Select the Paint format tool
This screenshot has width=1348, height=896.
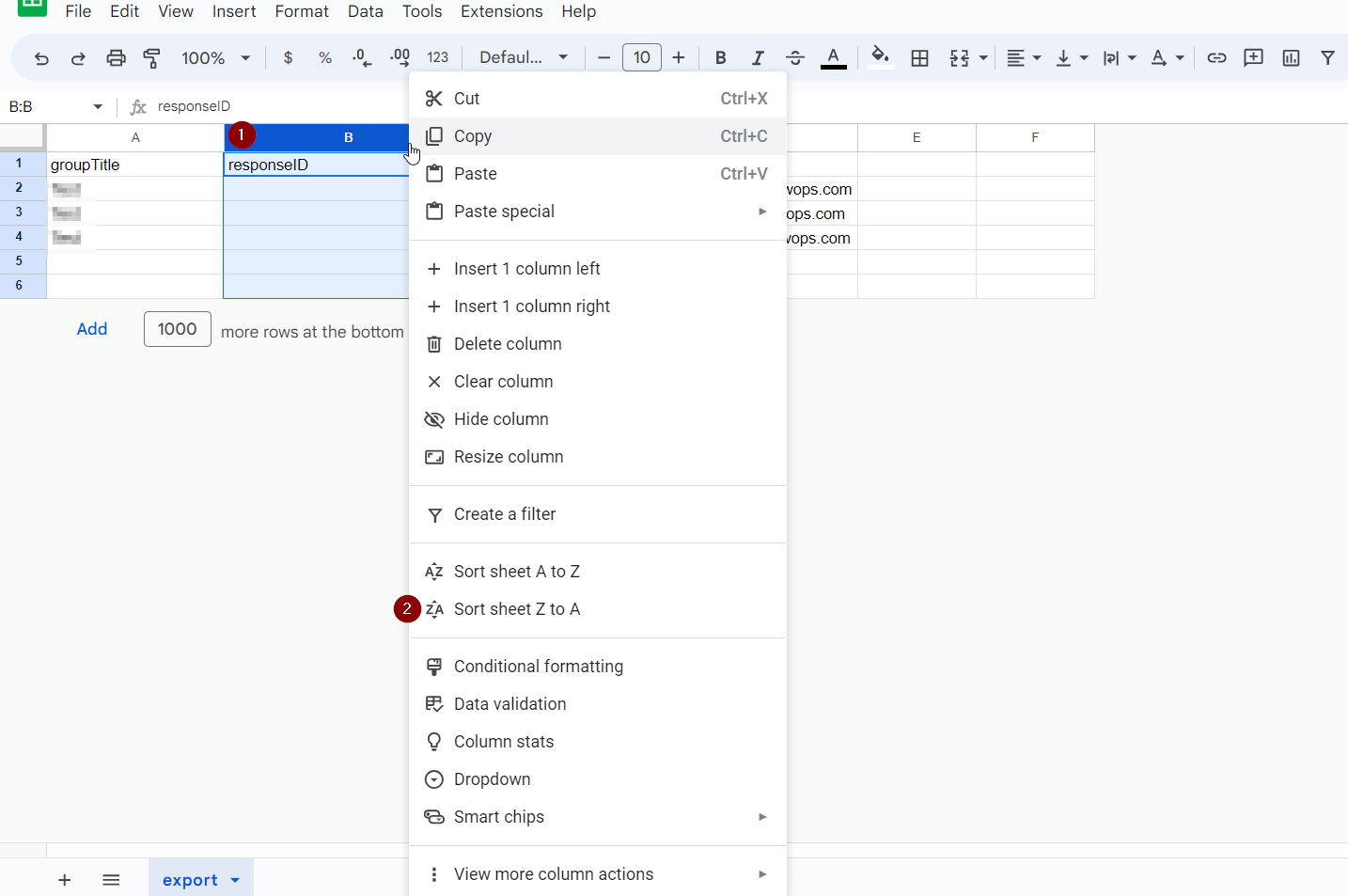pos(151,57)
